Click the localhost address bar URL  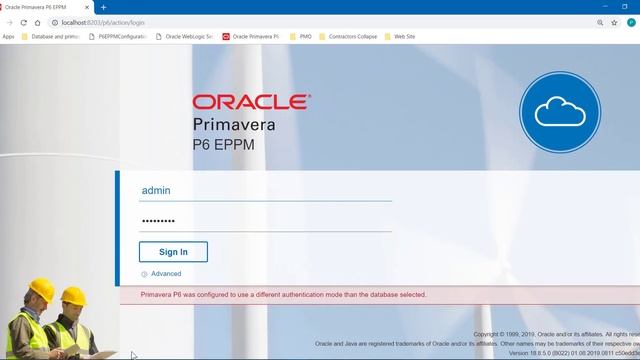click(103, 23)
